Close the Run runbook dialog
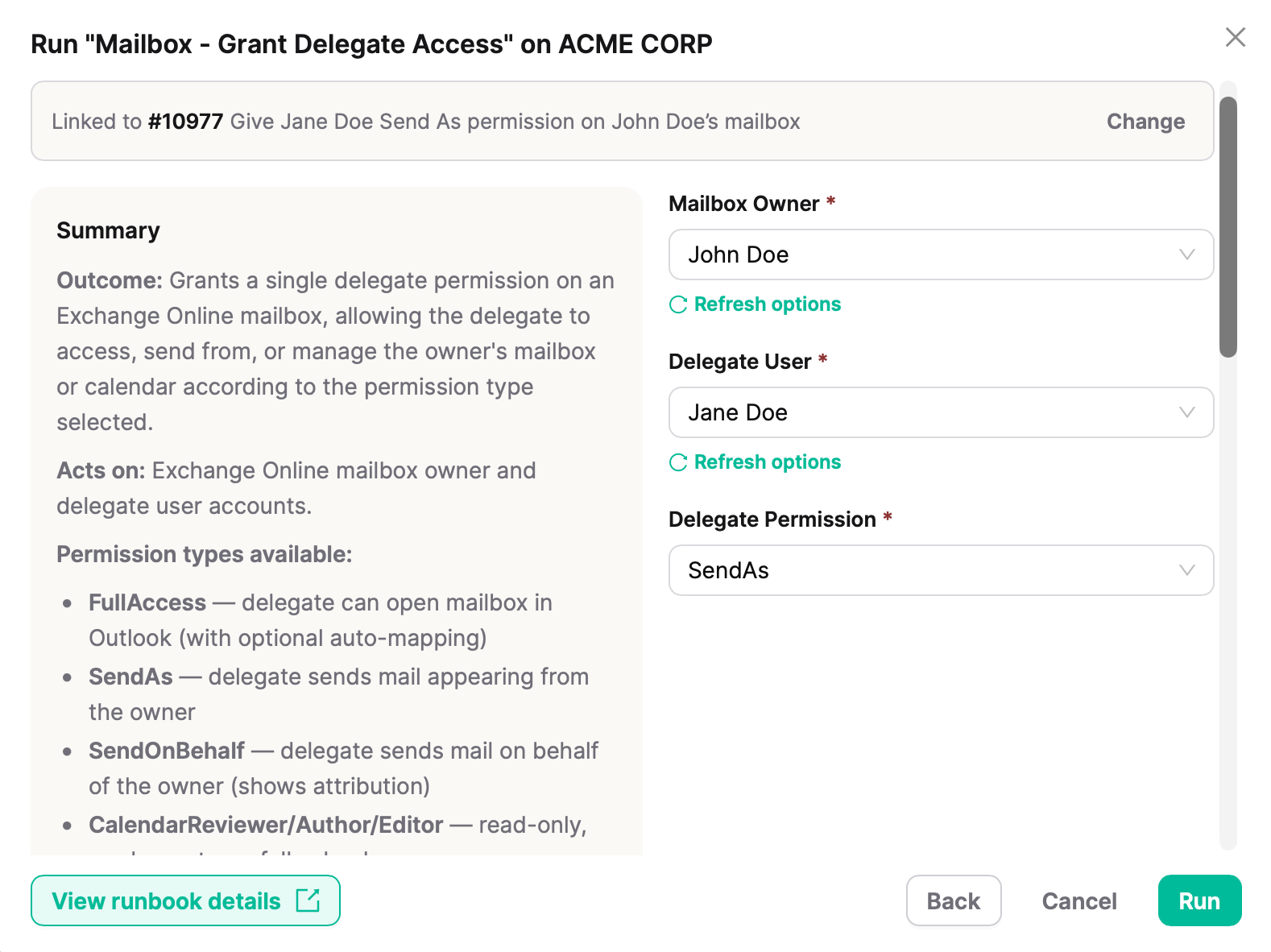Viewport: 1271px width, 952px height. [1235, 37]
